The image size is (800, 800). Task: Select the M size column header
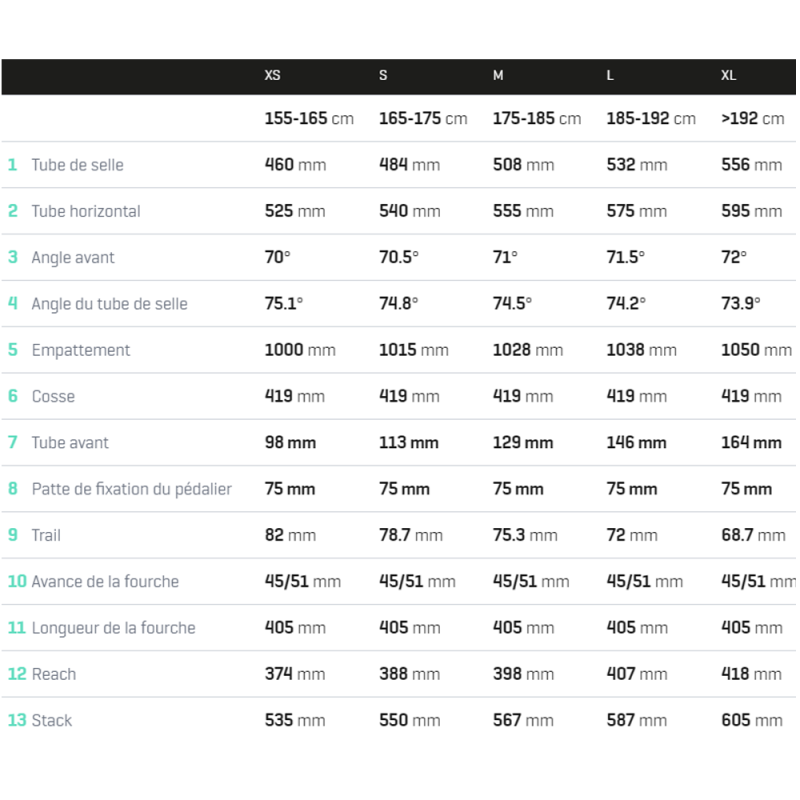[x=498, y=76]
